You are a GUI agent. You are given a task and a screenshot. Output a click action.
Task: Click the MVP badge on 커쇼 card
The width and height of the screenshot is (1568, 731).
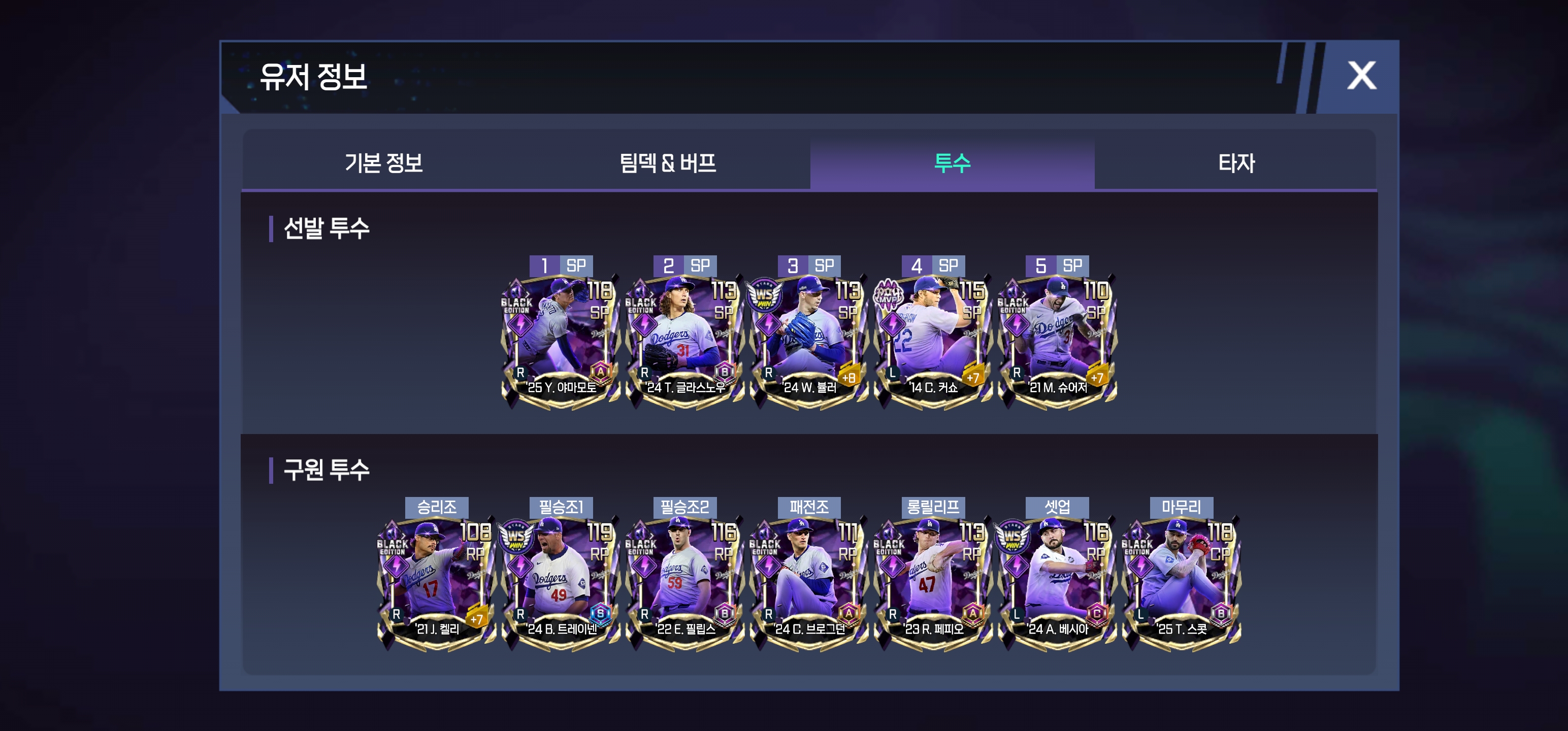point(889,296)
